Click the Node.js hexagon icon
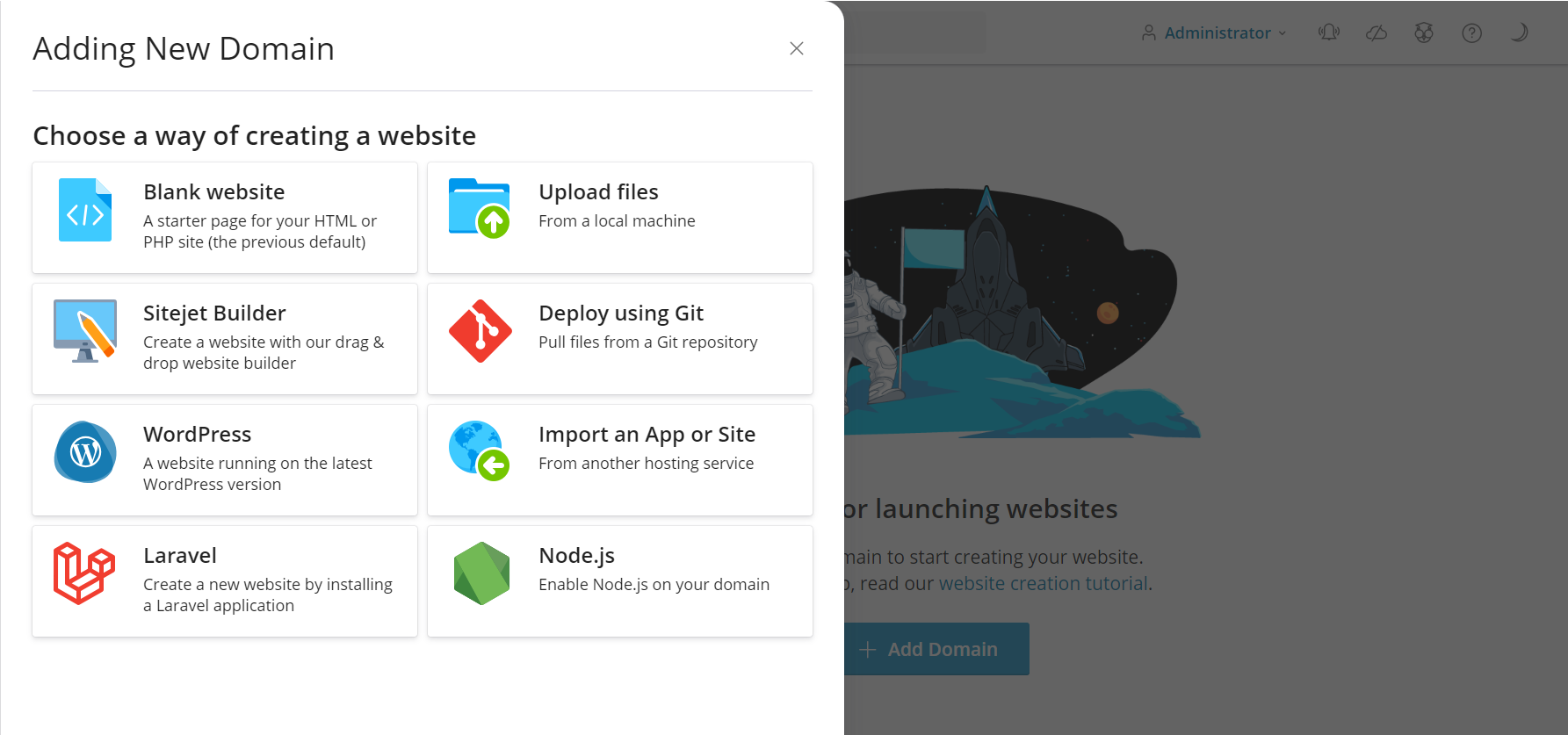1568x735 pixels. (481, 573)
